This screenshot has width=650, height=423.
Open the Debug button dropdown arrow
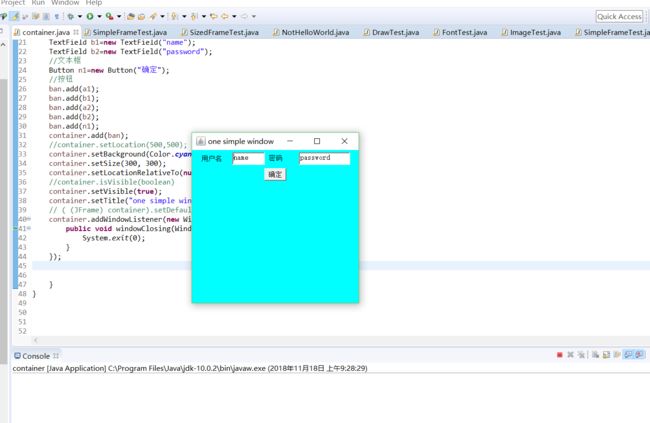point(81,17)
